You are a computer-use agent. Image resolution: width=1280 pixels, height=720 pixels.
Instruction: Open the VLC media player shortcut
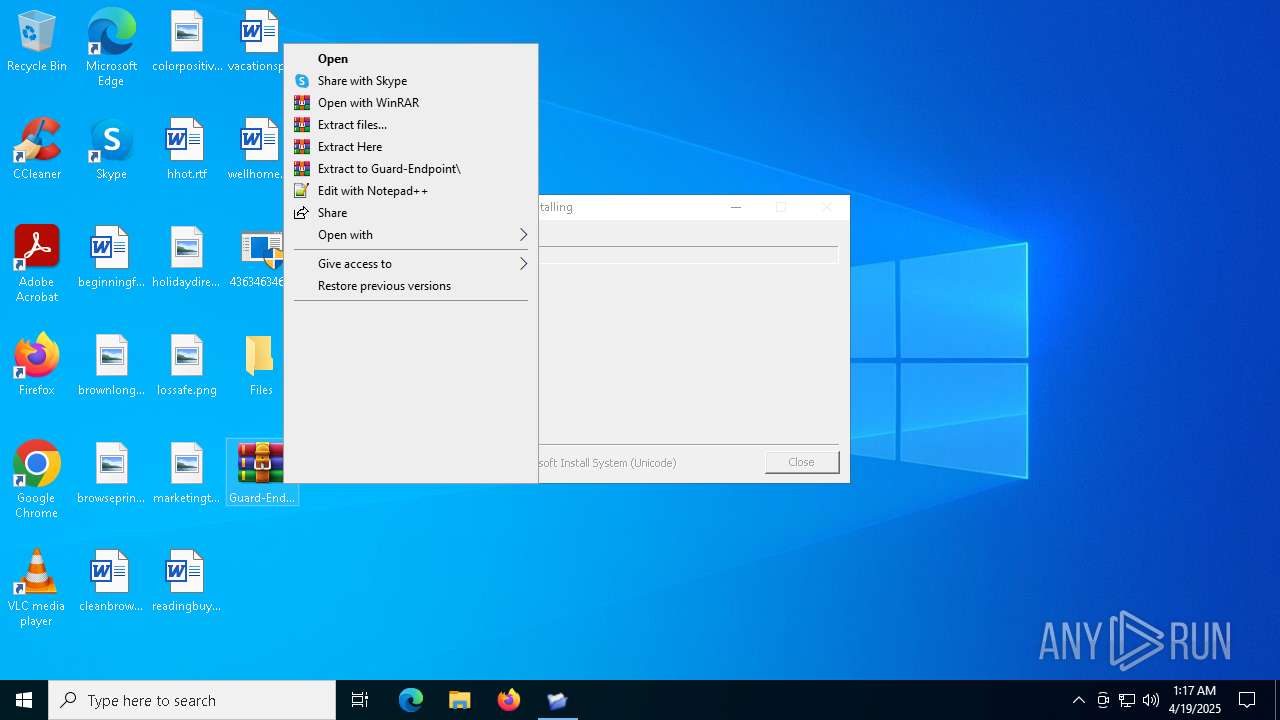(37, 588)
